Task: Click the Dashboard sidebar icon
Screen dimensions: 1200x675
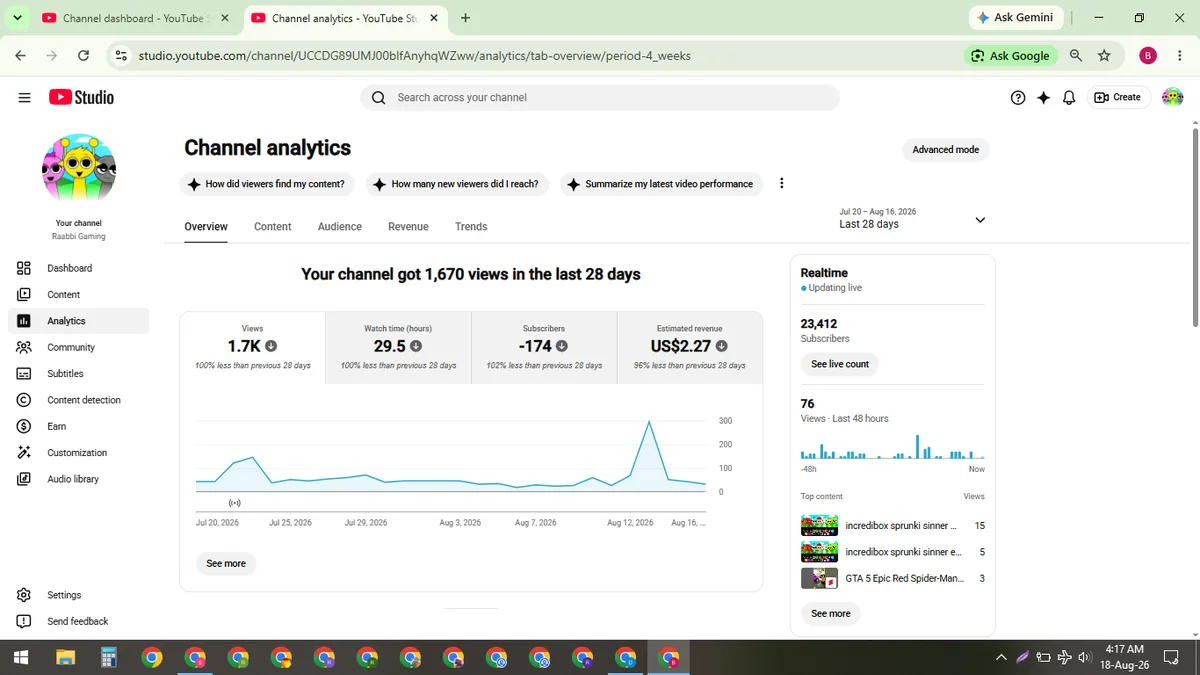Action: click(24, 268)
